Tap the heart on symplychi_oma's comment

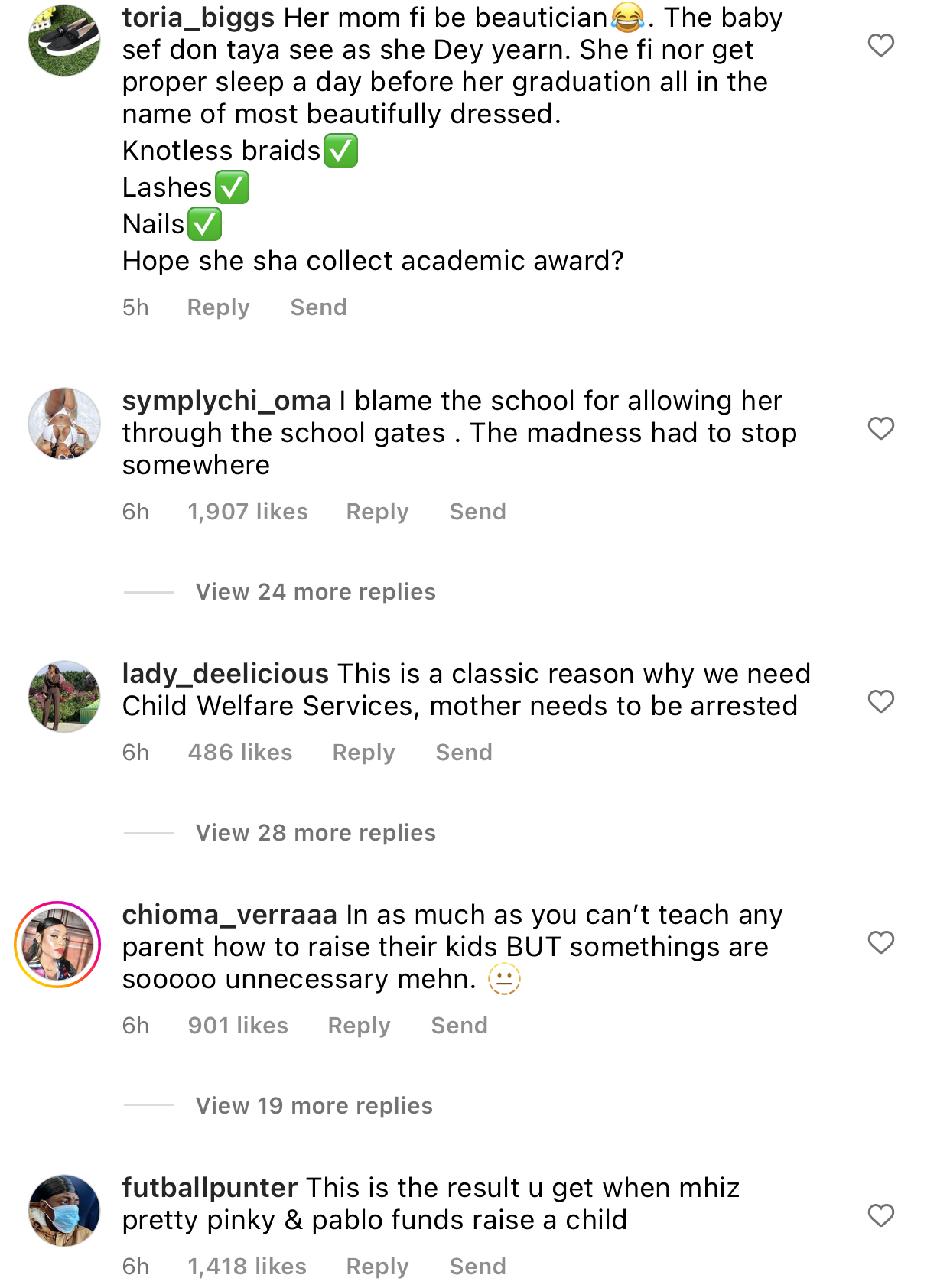pos(880,428)
